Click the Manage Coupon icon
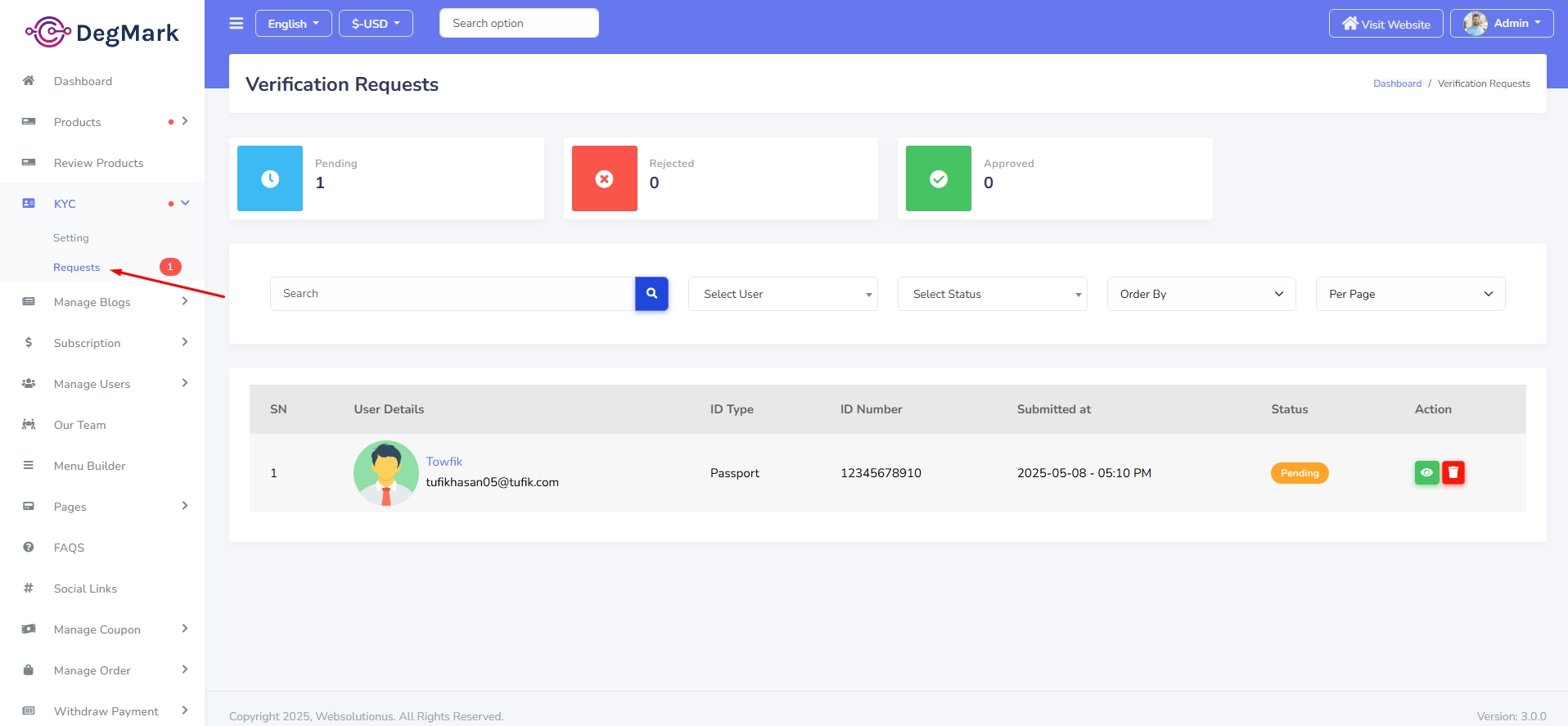This screenshot has width=1568, height=726. coord(29,629)
